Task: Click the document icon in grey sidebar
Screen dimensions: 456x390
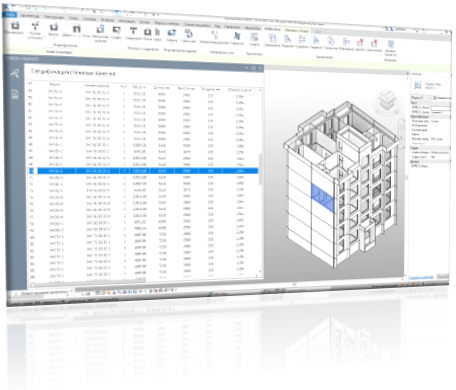Action: click(x=15, y=94)
